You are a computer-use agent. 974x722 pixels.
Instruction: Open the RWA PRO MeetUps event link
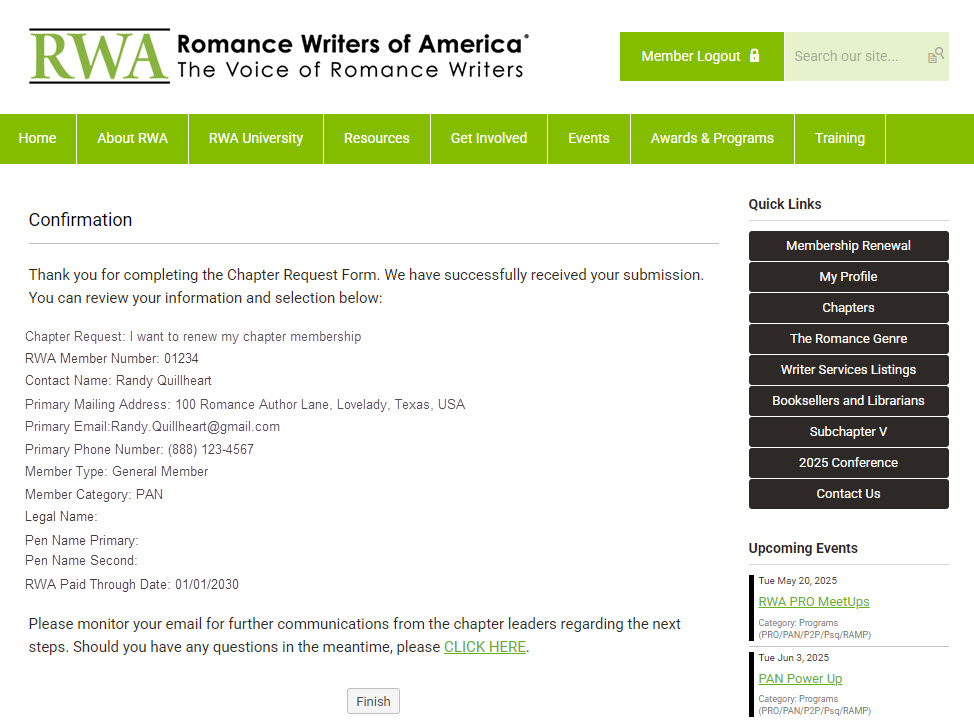pyautogui.click(x=814, y=601)
